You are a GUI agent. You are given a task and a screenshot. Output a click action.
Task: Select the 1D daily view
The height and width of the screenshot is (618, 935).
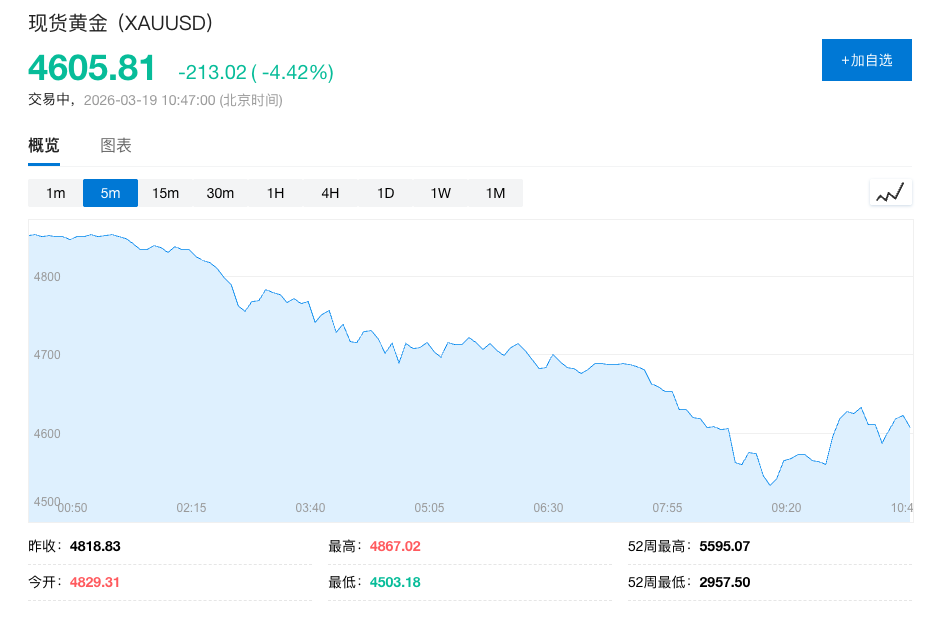[x=385, y=192]
